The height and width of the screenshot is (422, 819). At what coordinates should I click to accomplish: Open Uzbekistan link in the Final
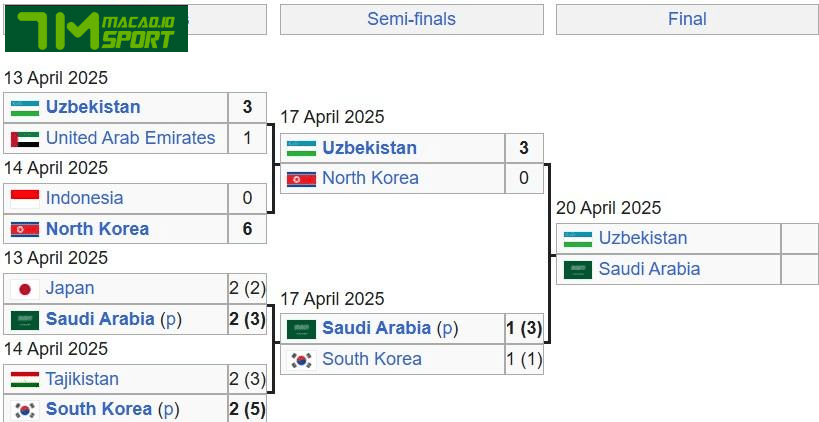tap(643, 238)
